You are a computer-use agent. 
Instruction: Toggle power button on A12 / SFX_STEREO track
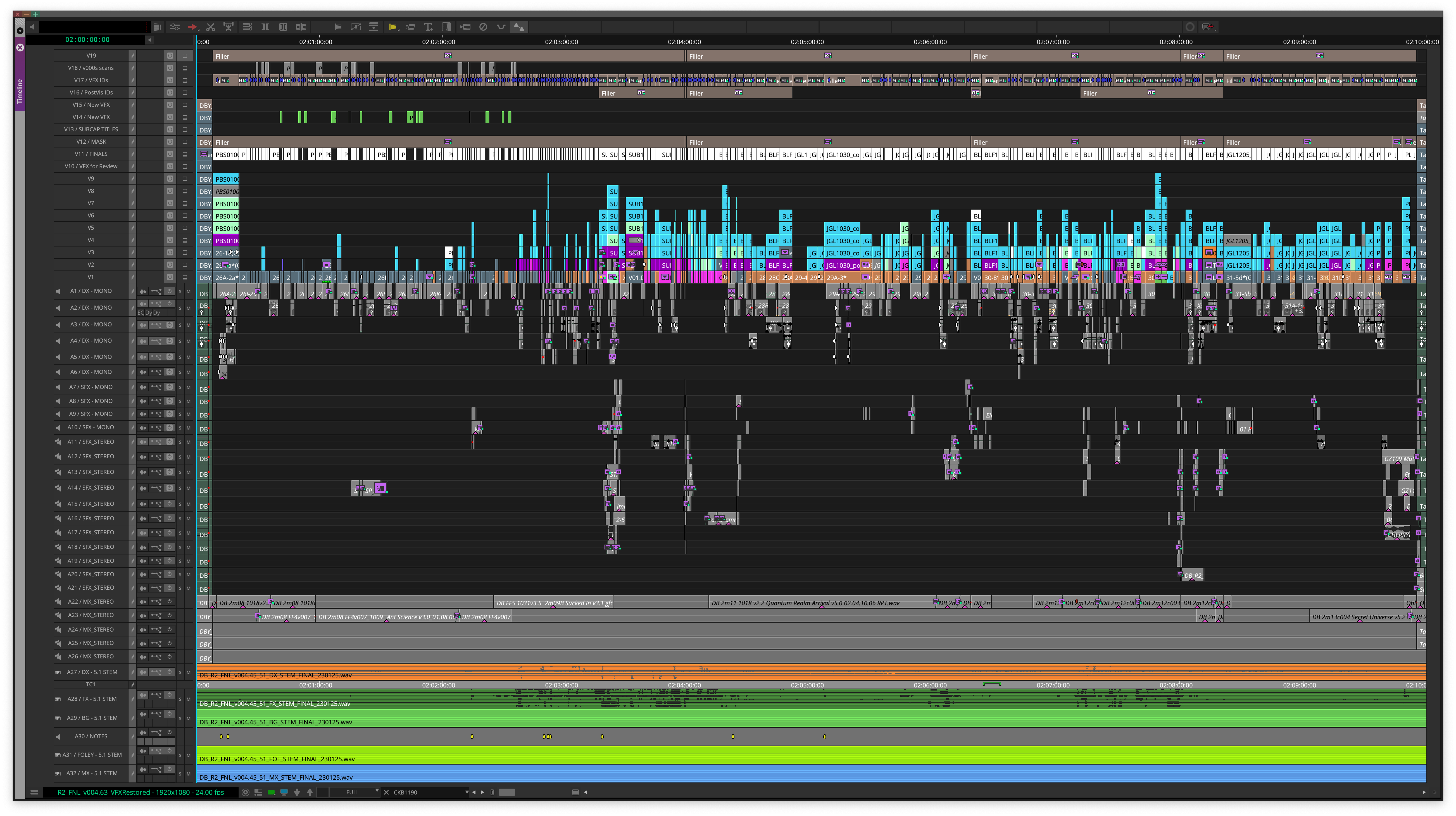point(170,457)
